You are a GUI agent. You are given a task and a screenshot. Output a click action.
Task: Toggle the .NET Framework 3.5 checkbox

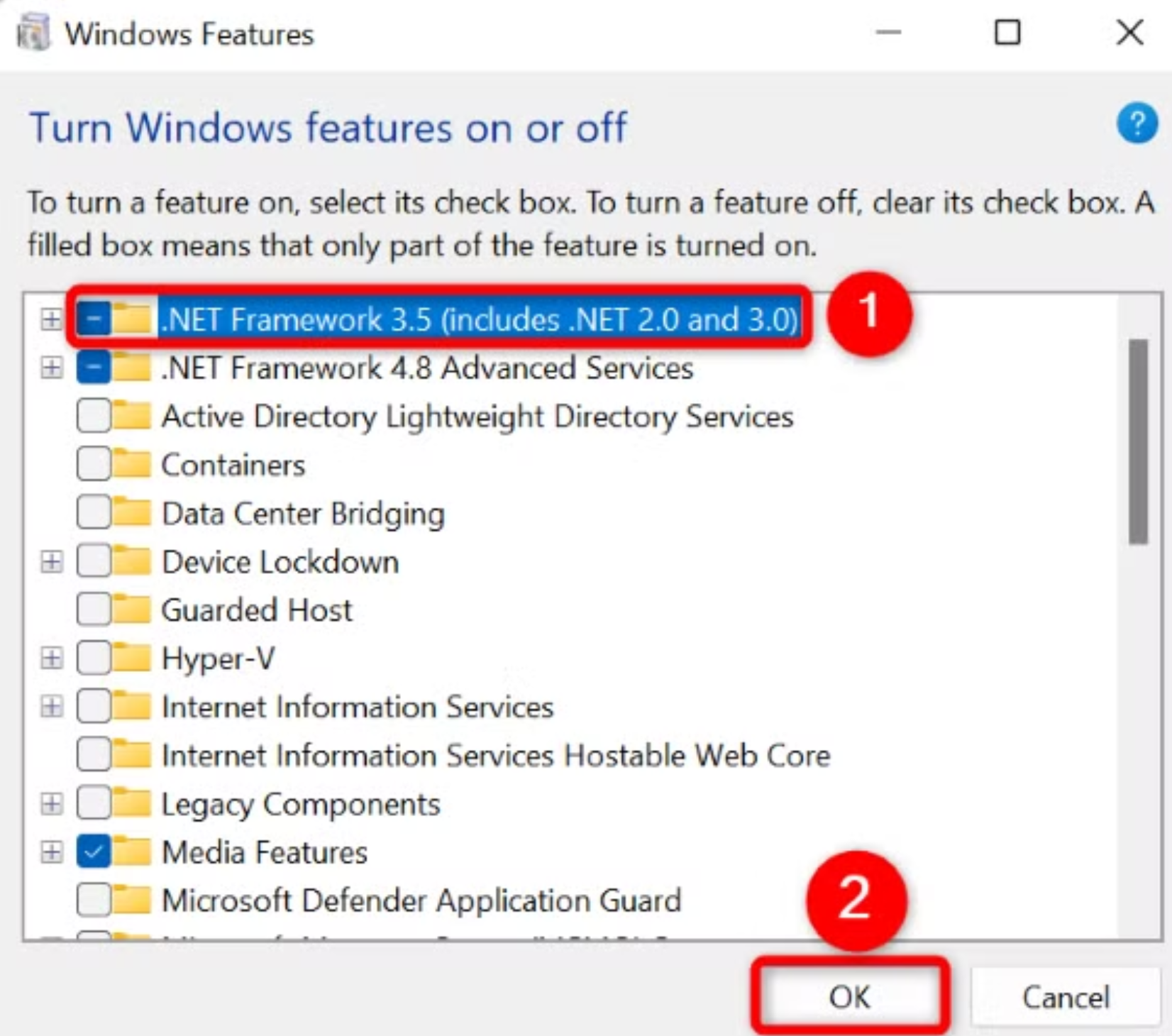(x=94, y=319)
